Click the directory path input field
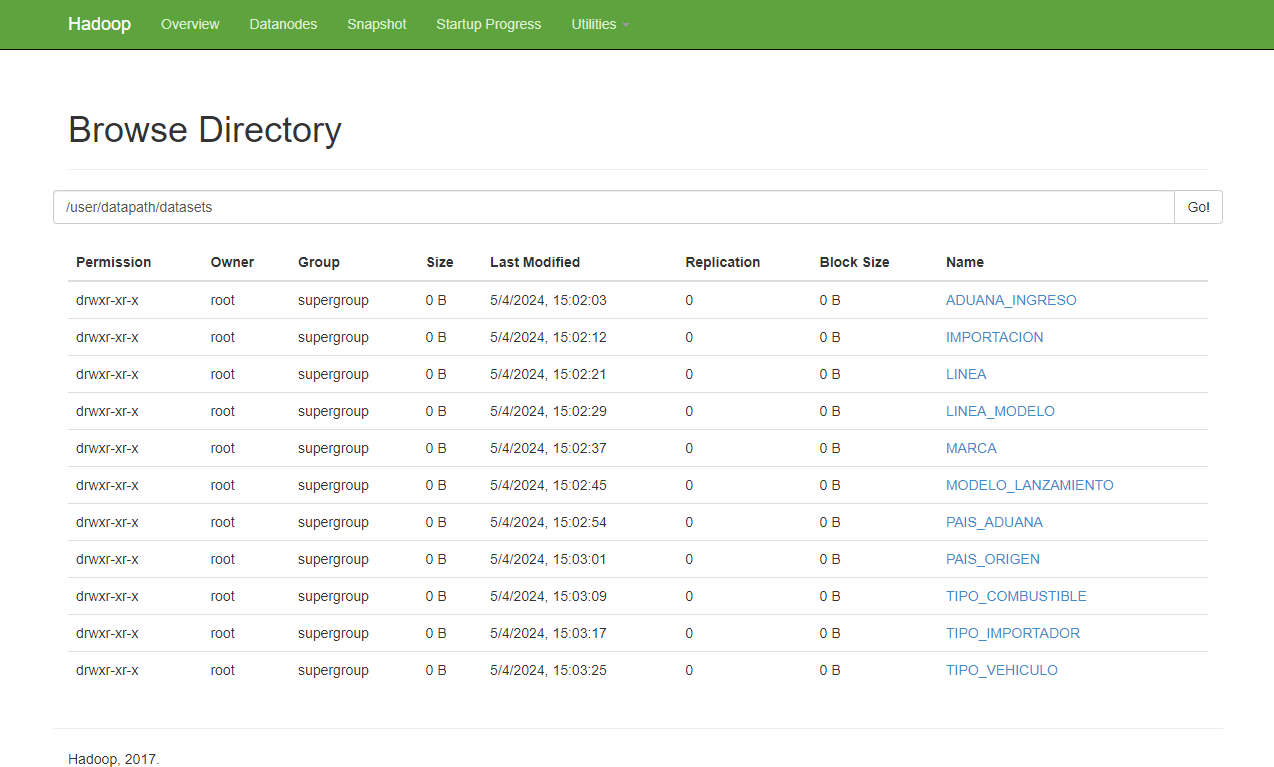 [613, 207]
